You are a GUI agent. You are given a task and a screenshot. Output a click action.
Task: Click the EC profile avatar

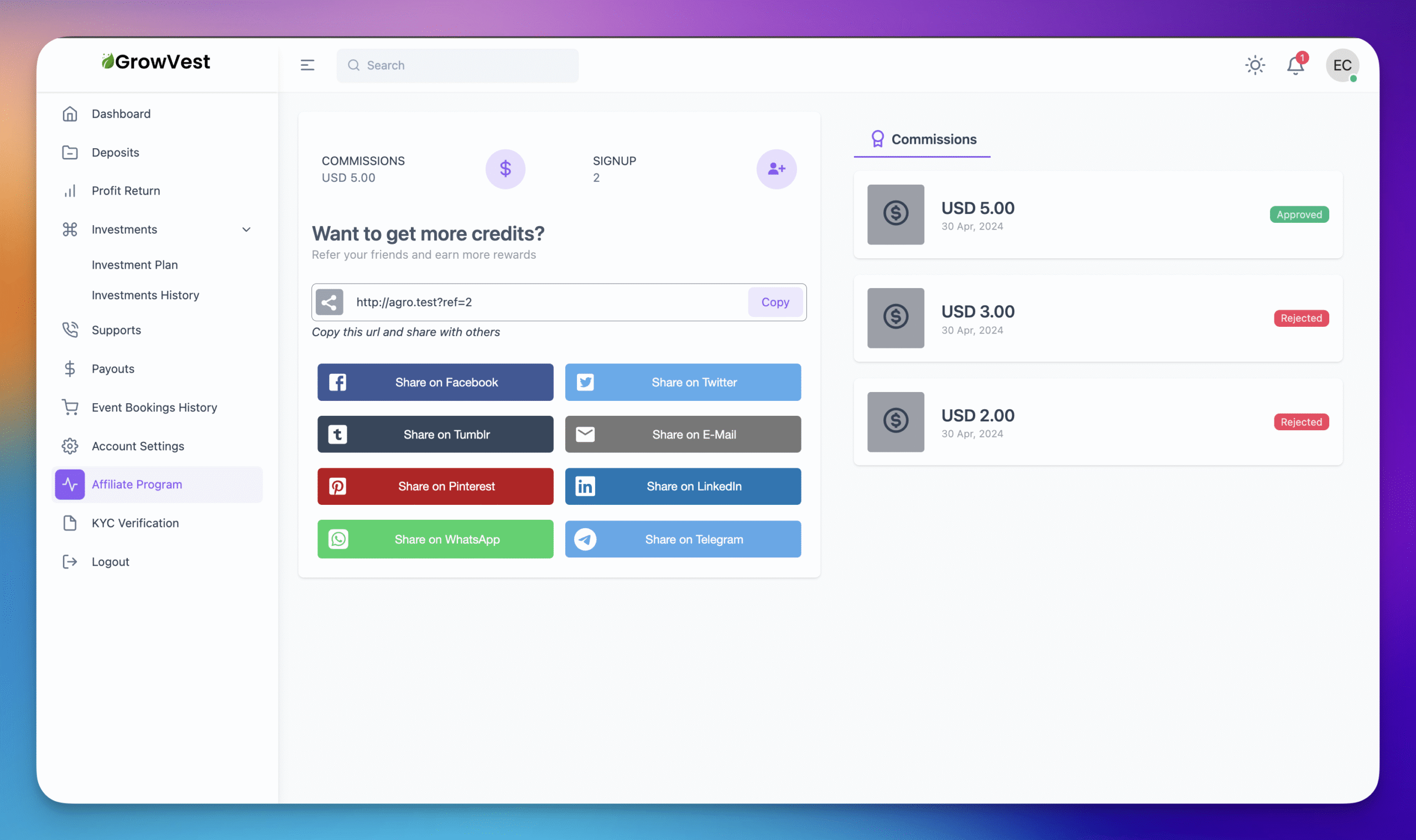pyautogui.click(x=1342, y=65)
